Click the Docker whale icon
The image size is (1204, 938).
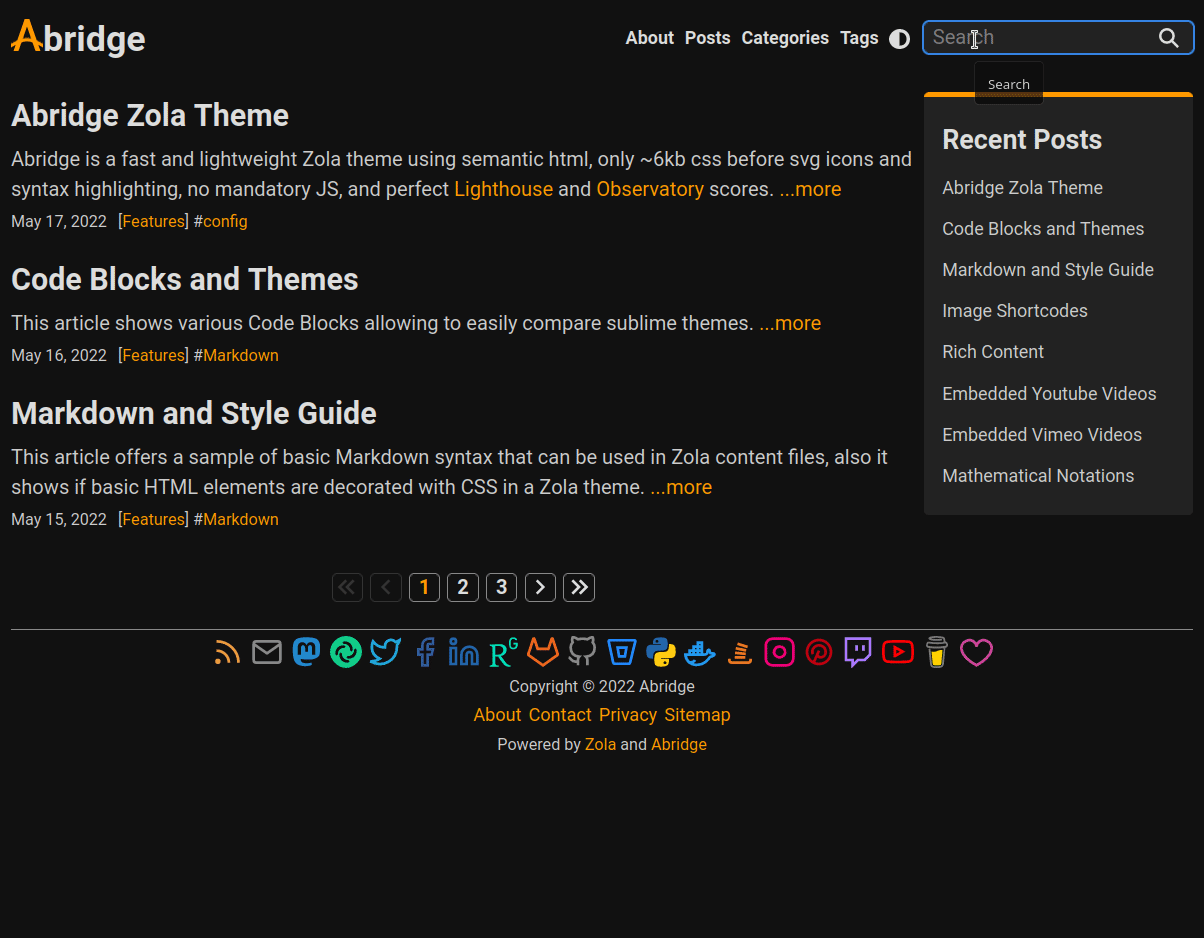click(x=700, y=654)
